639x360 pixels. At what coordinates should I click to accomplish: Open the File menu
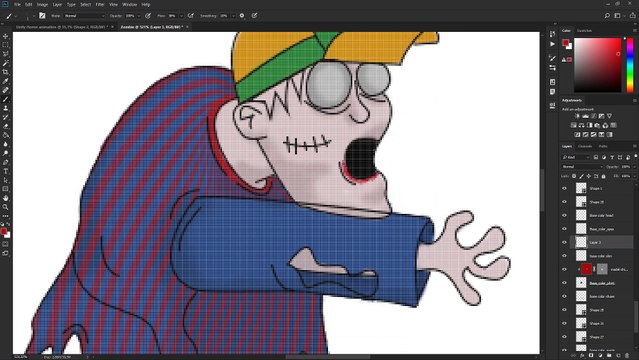coord(17,4)
